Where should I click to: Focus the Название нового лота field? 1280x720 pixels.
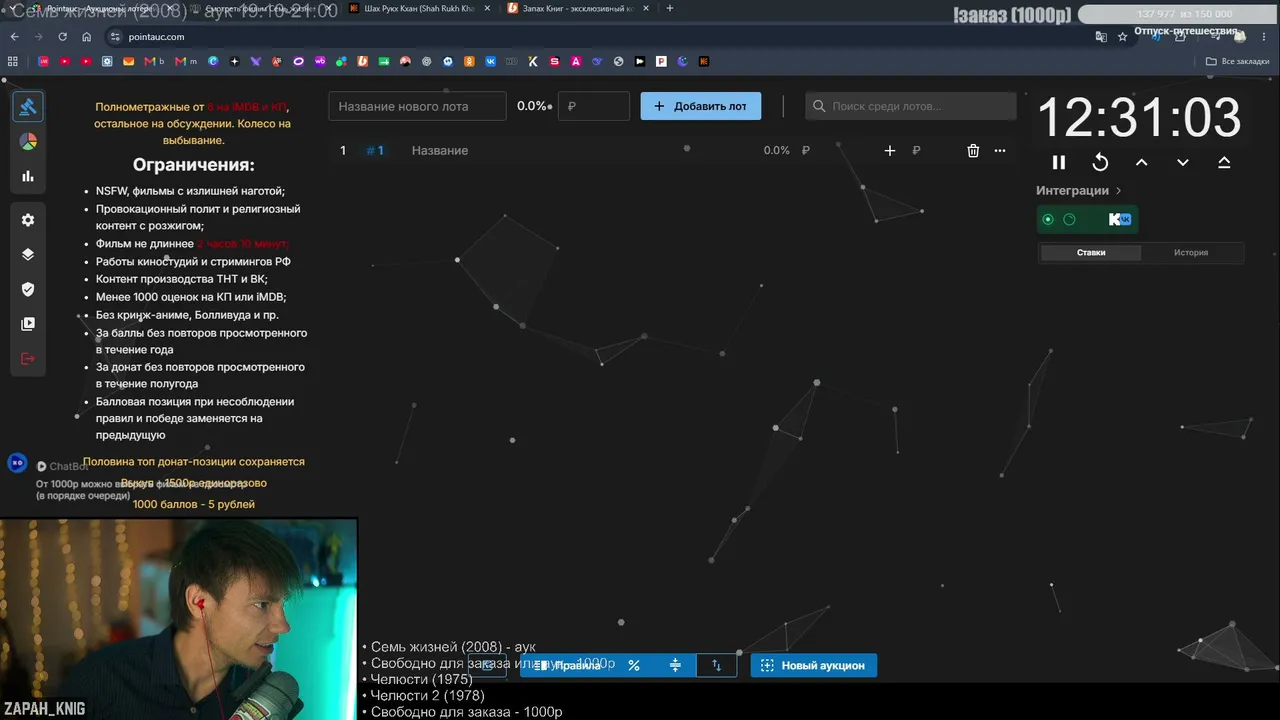click(x=418, y=106)
